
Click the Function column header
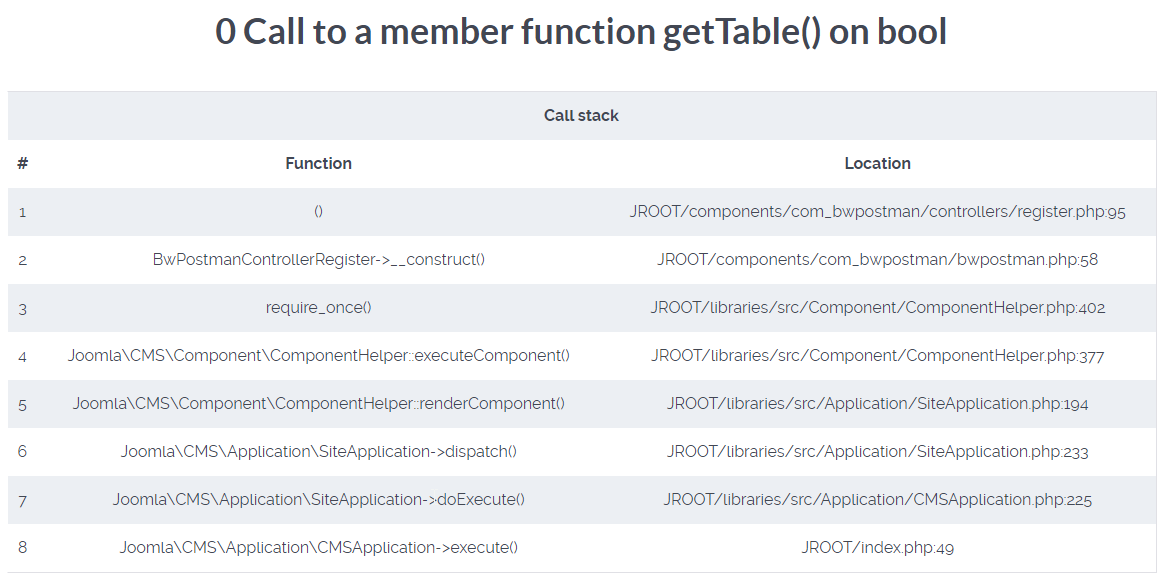(318, 164)
